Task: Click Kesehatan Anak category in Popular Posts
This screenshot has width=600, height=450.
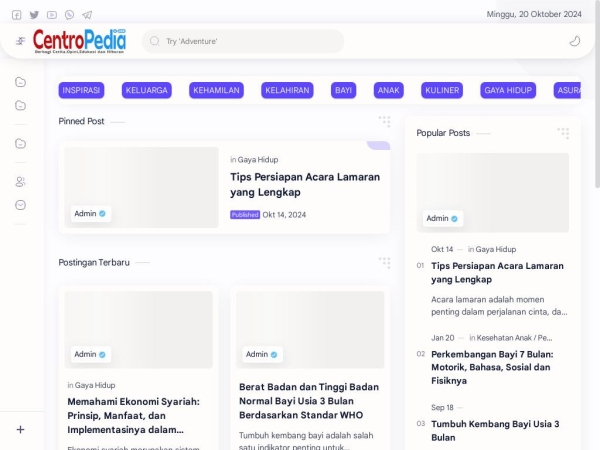Action: [x=514, y=338]
